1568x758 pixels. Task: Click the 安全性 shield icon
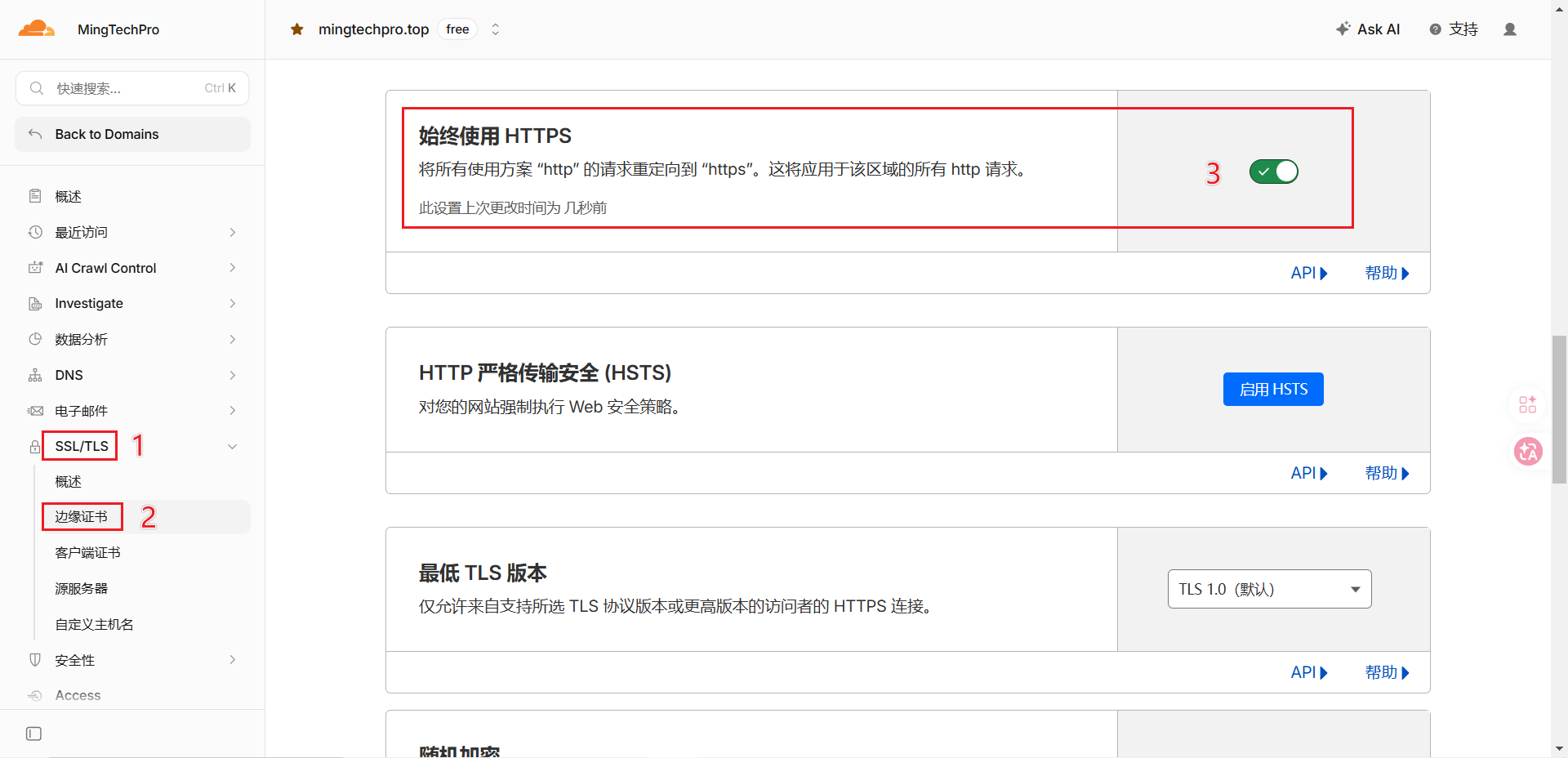[x=35, y=660]
